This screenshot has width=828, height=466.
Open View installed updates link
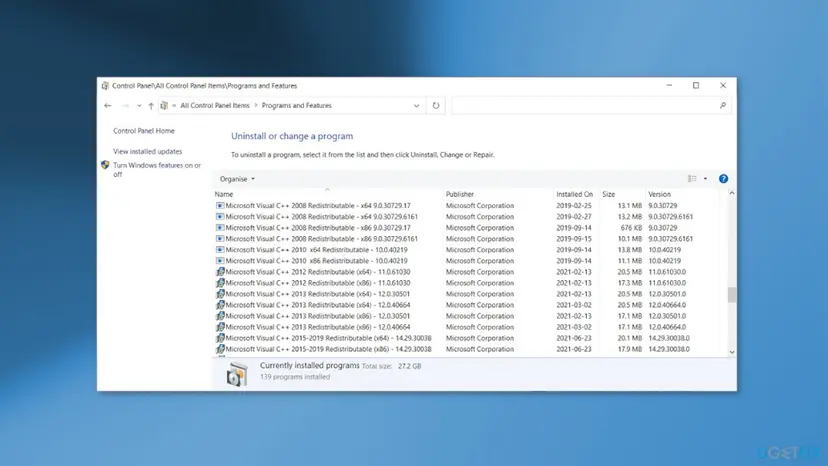(x=147, y=152)
